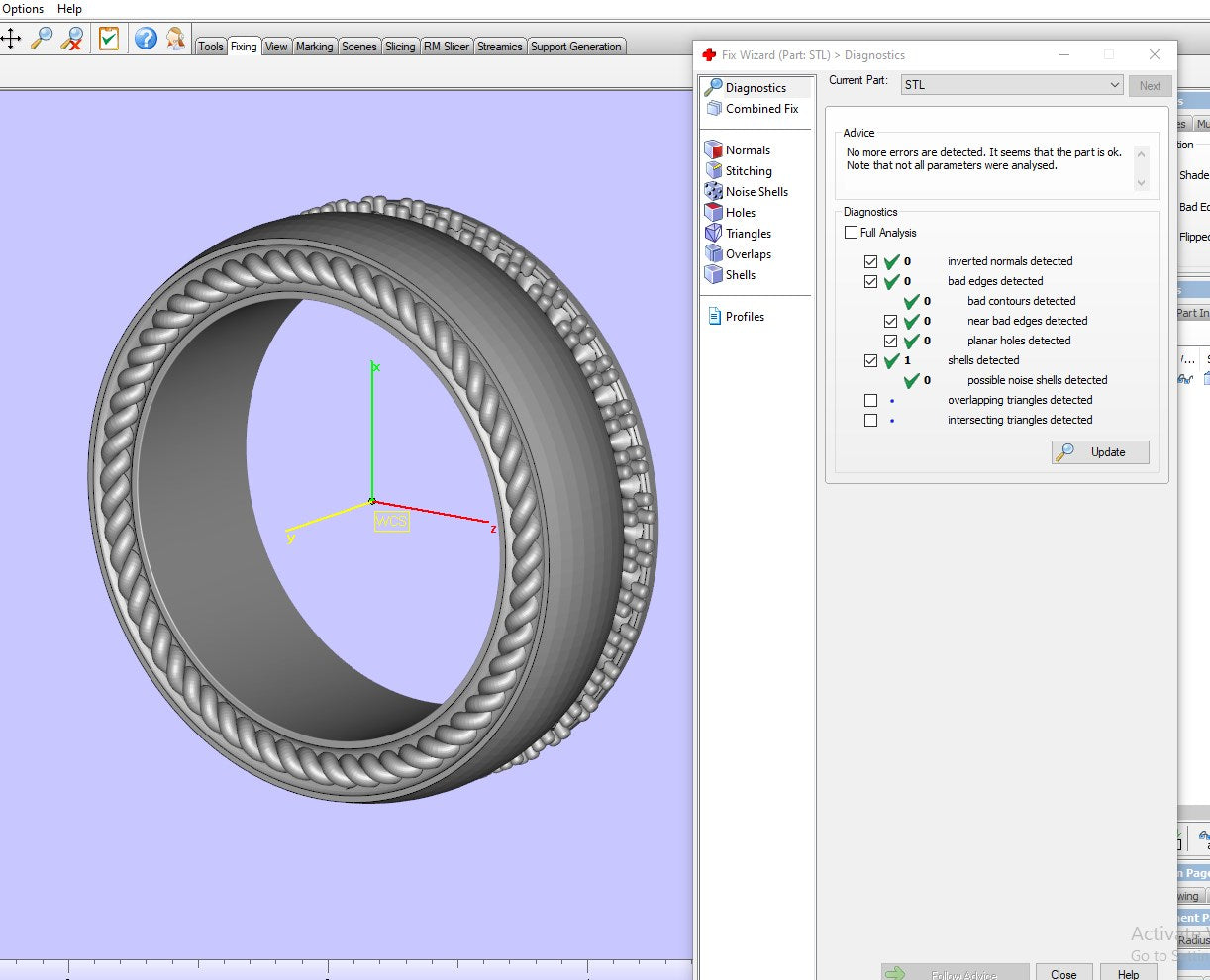Open the Current Part dropdown

1011,85
